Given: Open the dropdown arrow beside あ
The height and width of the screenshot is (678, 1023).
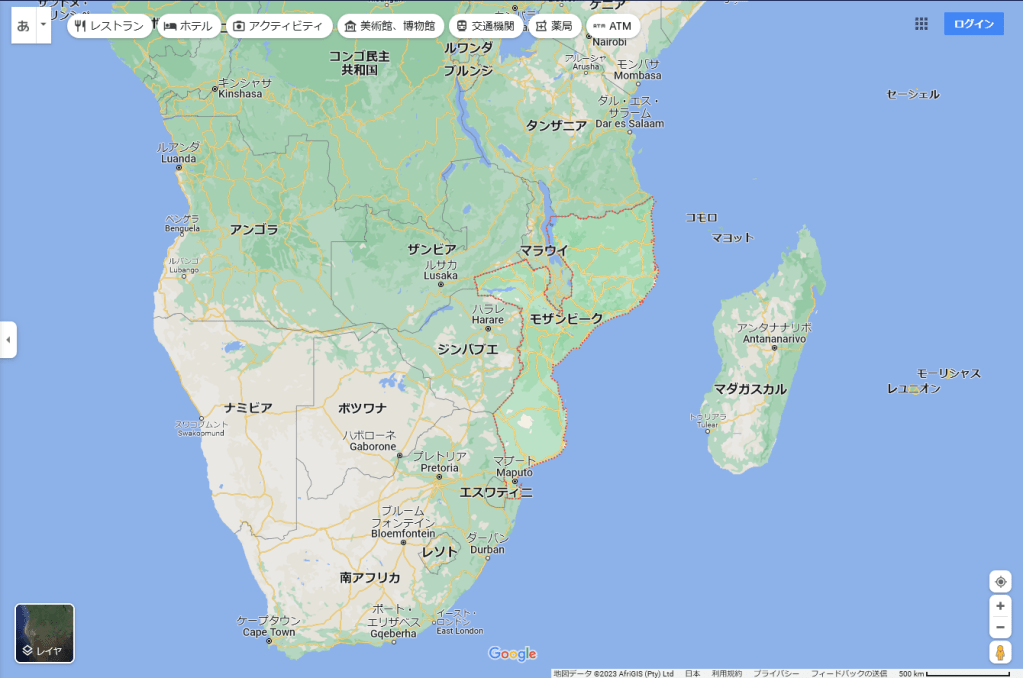Looking at the screenshot, I should click(x=43, y=24).
